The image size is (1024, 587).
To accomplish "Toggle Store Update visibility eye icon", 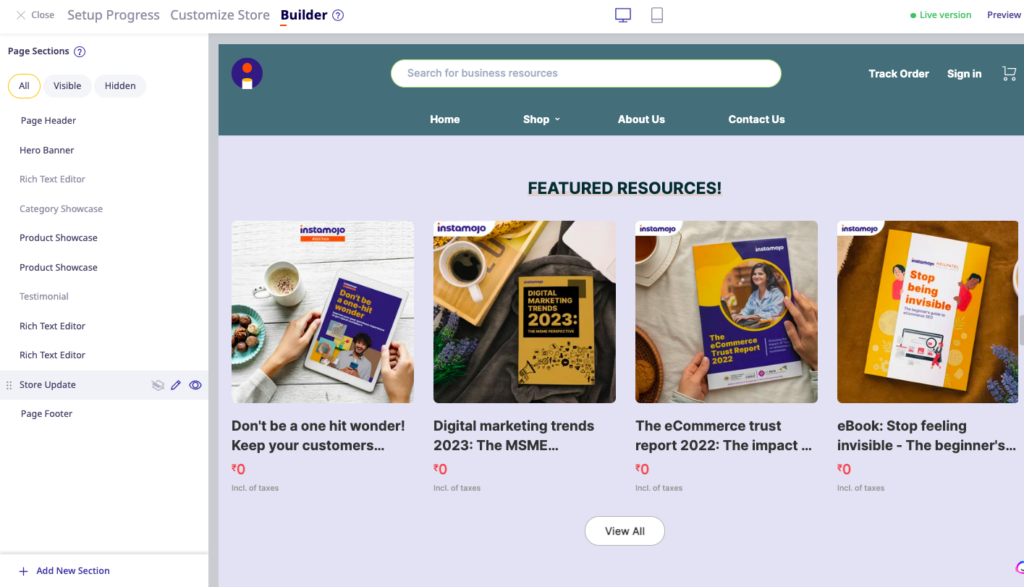I will coord(195,385).
